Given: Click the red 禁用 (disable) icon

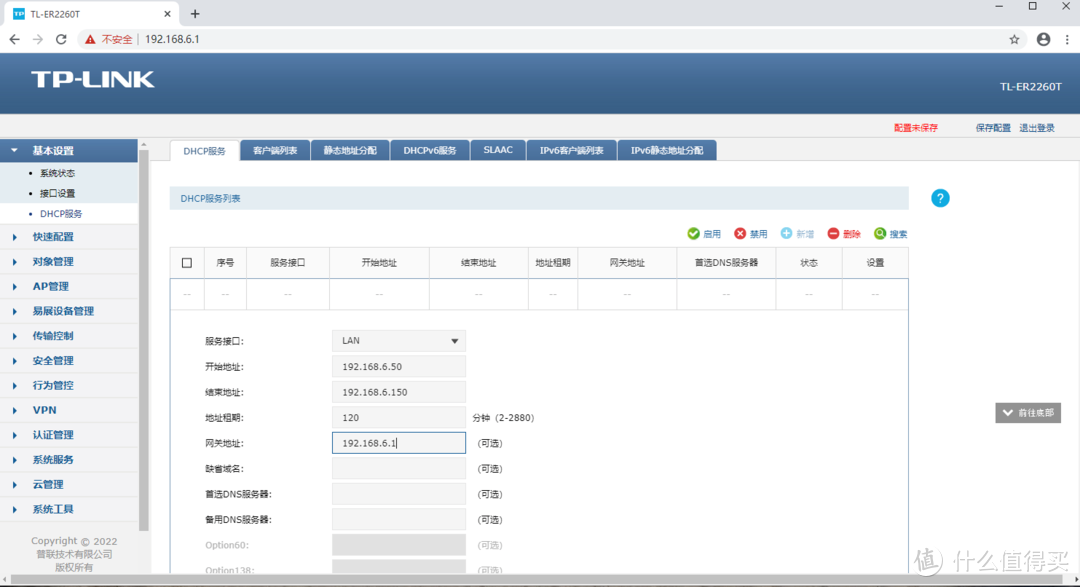Looking at the screenshot, I should [x=742, y=233].
